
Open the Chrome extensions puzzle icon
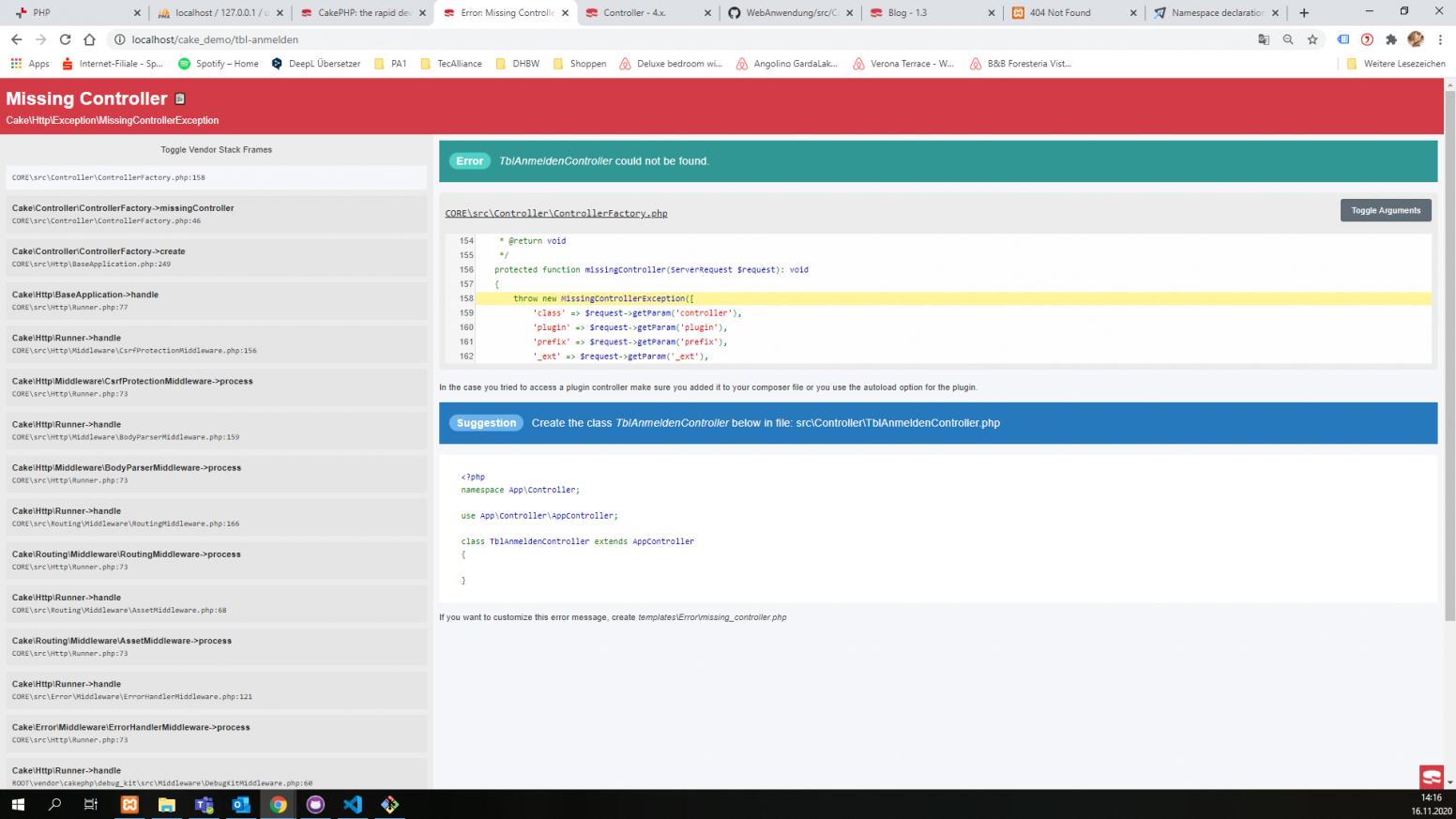click(x=1391, y=39)
